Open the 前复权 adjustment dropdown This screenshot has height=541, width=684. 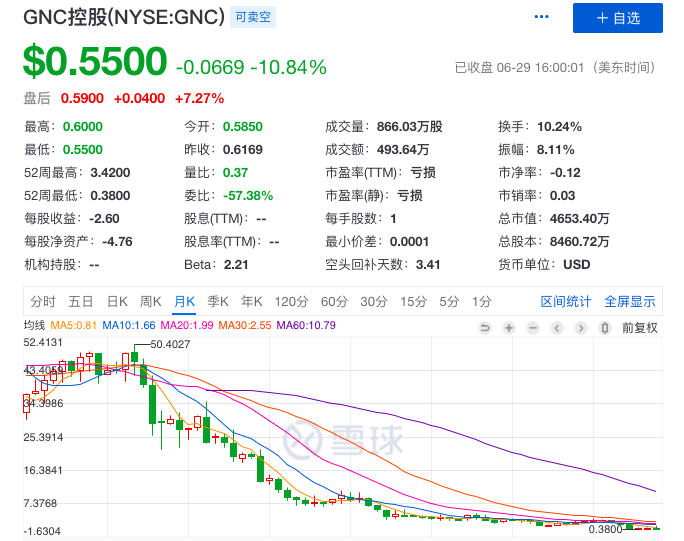click(640, 328)
